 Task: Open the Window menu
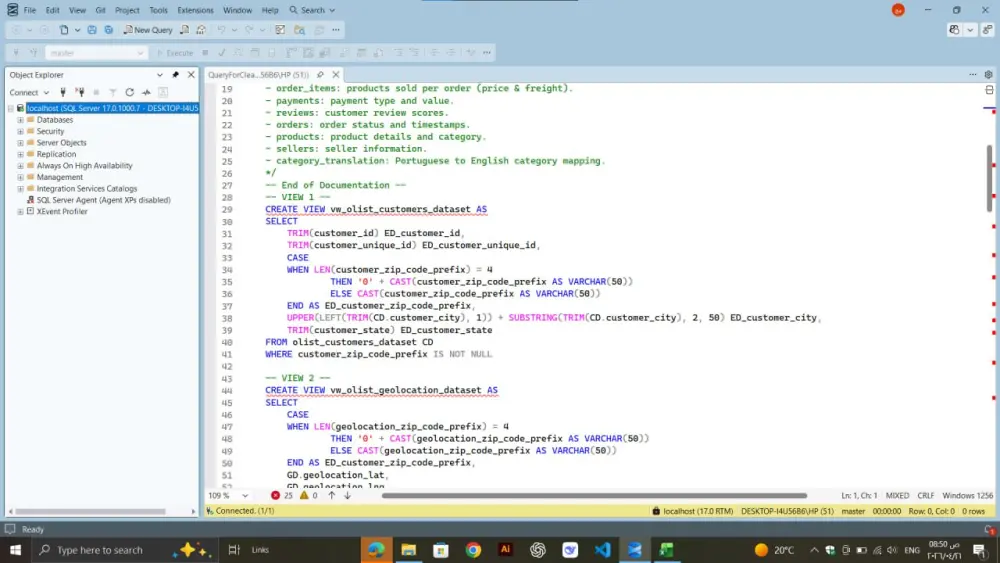tap(237, 10)
